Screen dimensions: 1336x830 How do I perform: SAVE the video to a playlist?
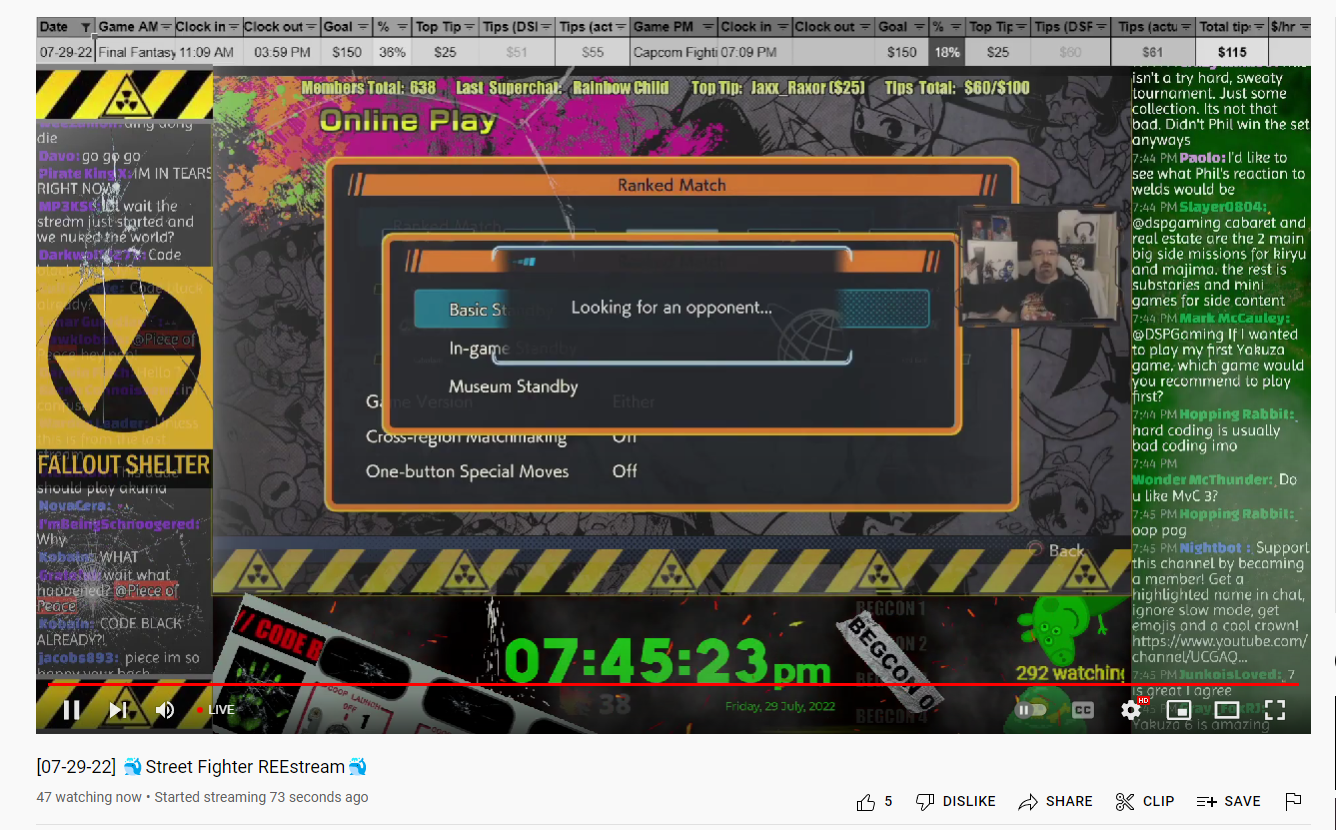click(1229, 801)
